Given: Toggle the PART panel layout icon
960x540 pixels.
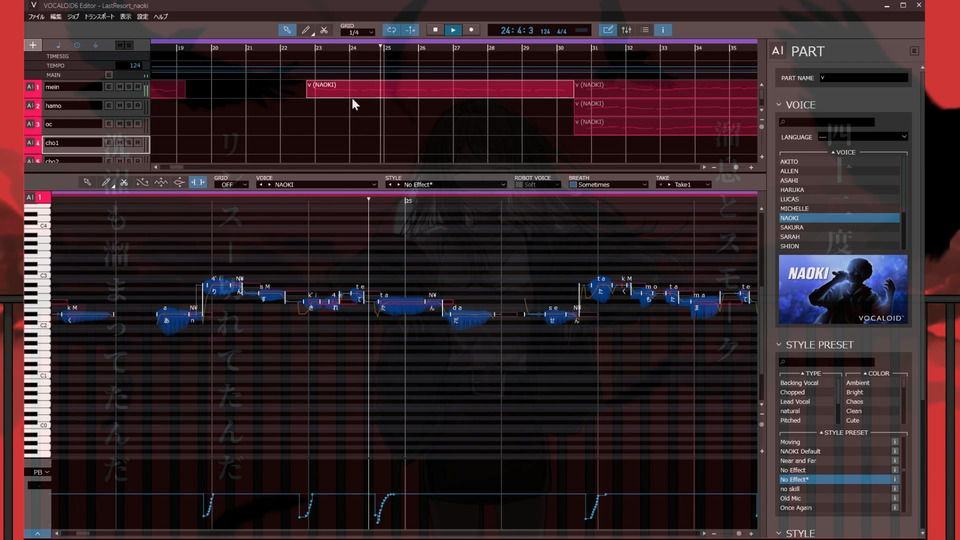Looking at the screenshot, I should [x=913, y=51].
